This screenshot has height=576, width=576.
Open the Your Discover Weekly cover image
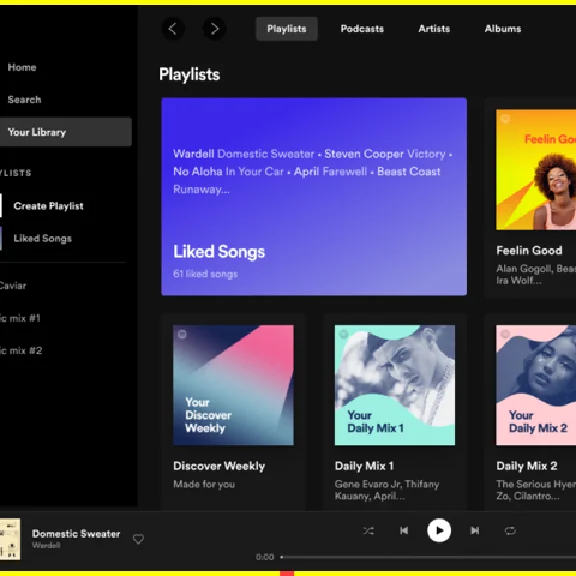pyautogui.click(x=233, y=385)
